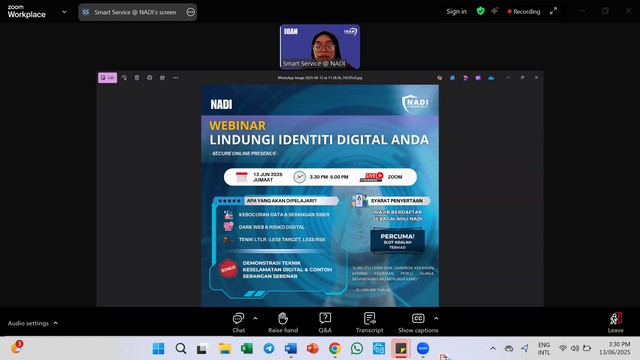Toggle Show captions
Screen dimensions: 640x360
tap(418, 322)
